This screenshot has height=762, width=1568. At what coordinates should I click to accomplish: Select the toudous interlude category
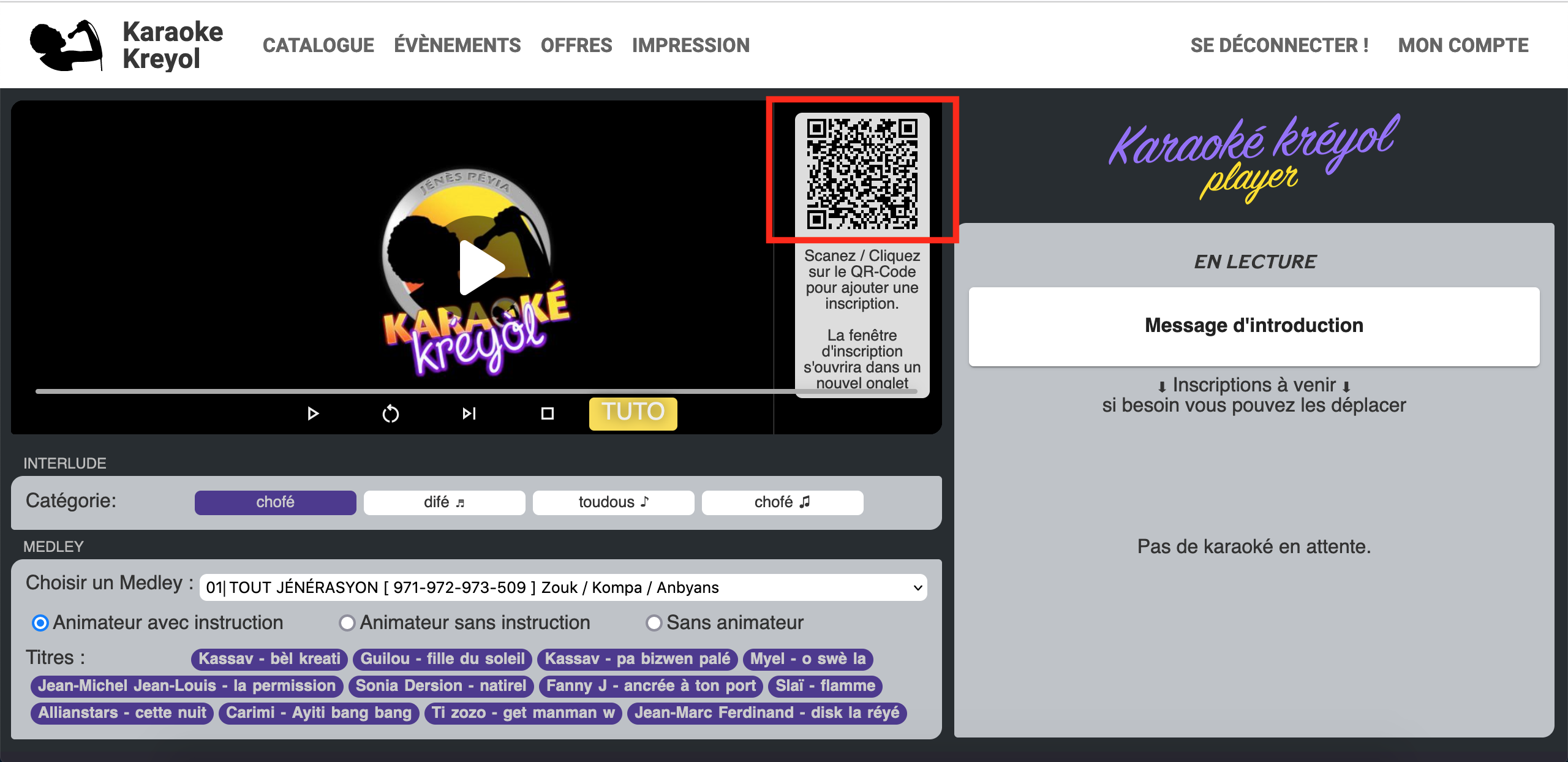[x=614, y=502]
